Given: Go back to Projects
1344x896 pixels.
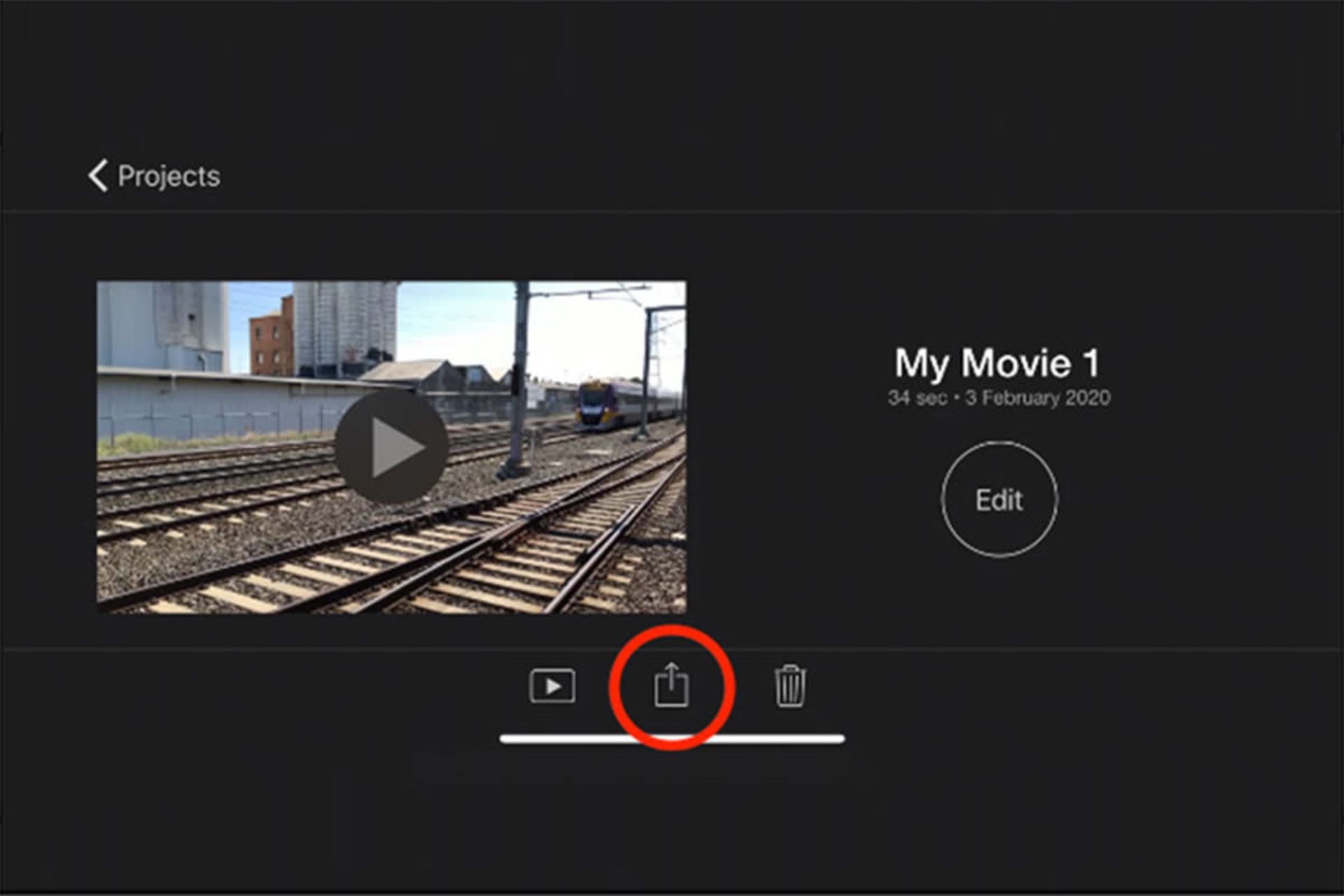Looking at the screenshot, I should pyautogui.click(x=154, y=176).
